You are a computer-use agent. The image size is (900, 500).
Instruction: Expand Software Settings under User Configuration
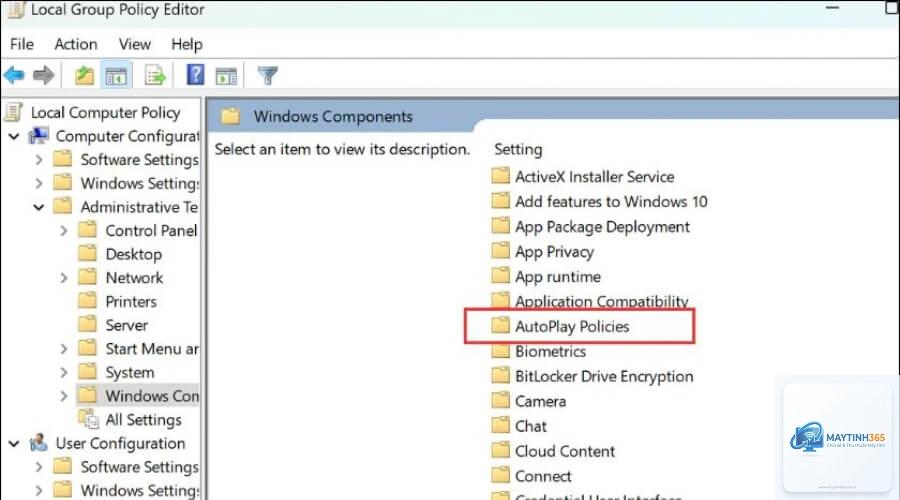(38, 467)
